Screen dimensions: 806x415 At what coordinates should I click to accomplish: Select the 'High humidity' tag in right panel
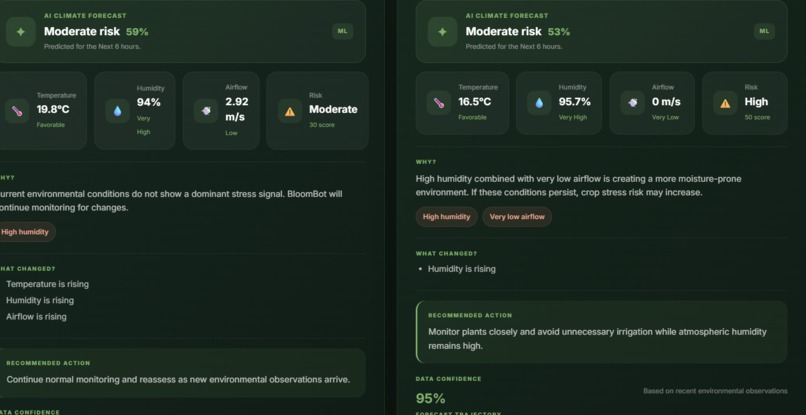tap(446, 216)
